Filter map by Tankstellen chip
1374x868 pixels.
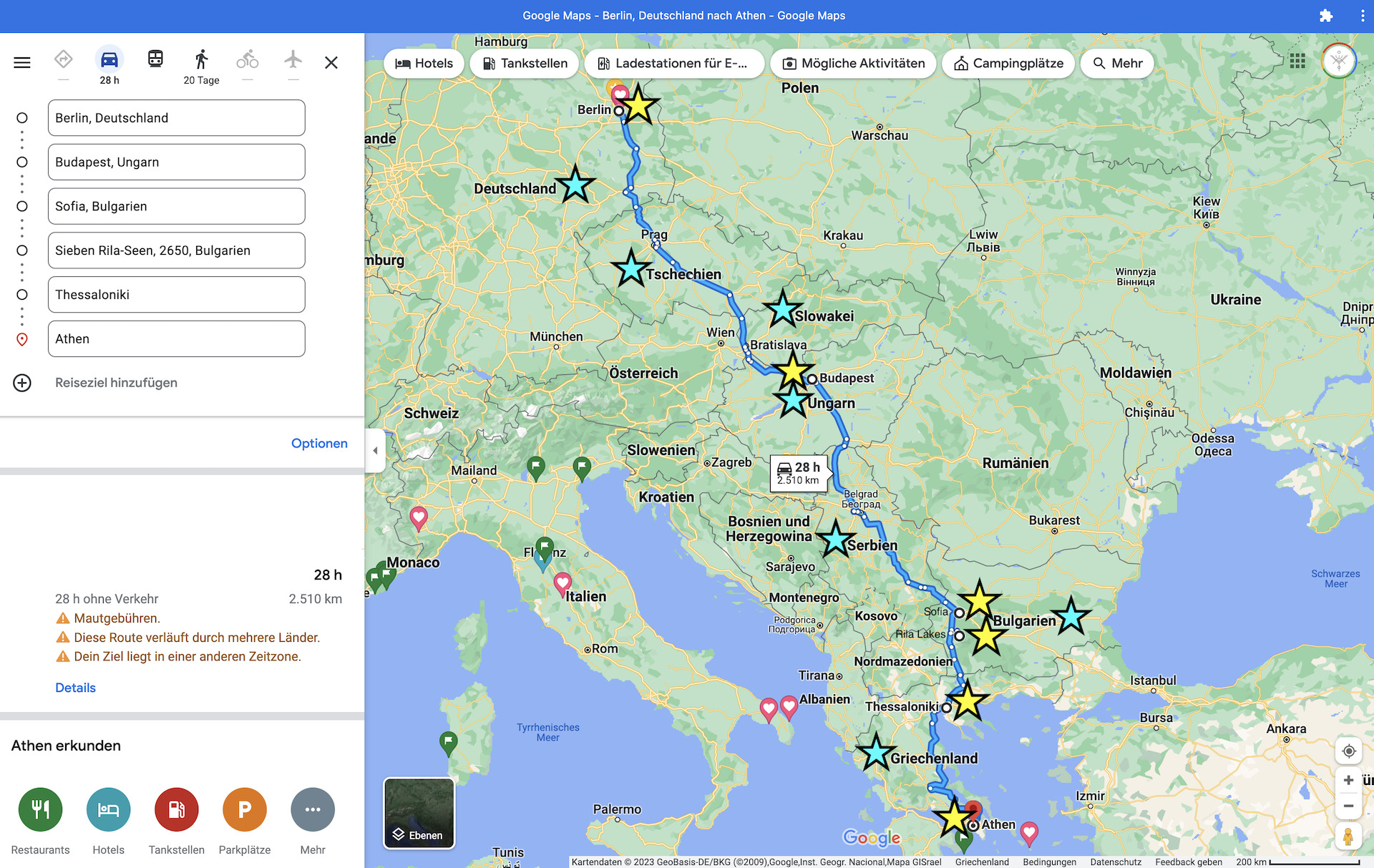tap(525, 63)
